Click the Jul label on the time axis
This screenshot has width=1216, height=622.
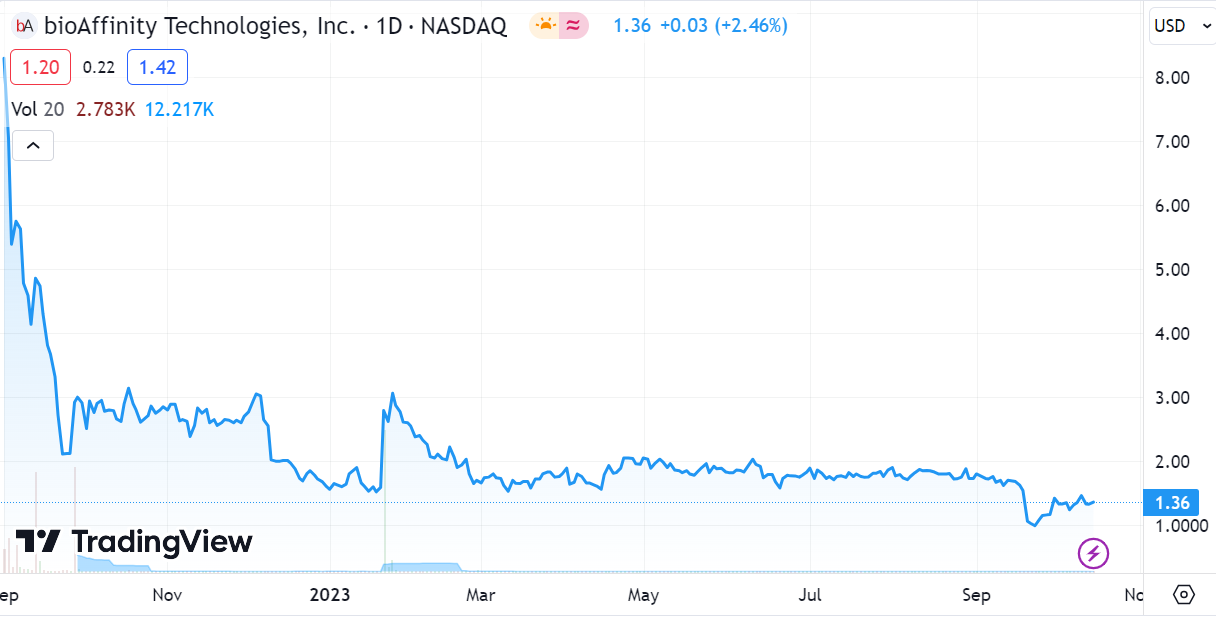[x=810, y=596]
